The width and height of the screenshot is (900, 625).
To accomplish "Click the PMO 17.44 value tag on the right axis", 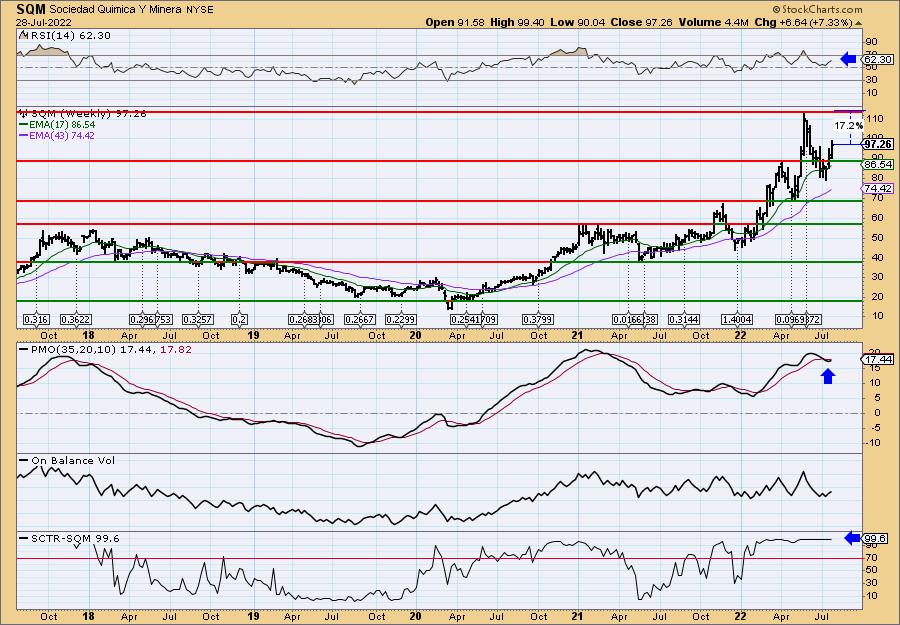I will tap(878, 359).
